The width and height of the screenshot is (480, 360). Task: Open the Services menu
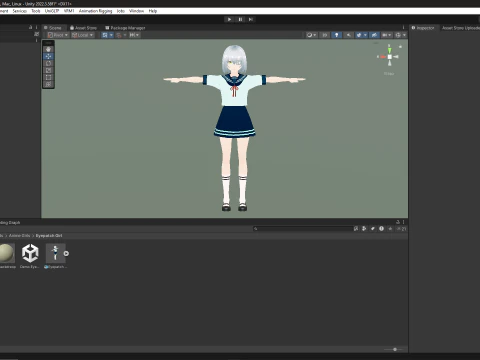pyautogui.click(x=20, y=11)
